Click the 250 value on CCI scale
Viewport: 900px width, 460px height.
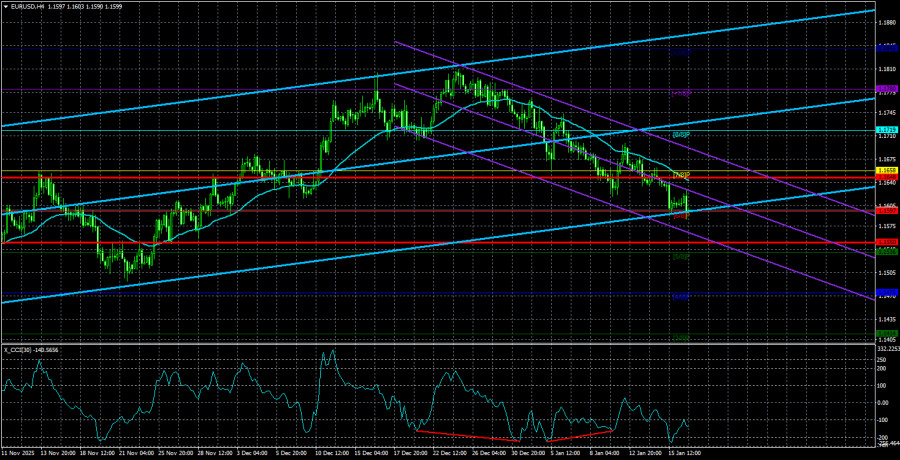882,368
